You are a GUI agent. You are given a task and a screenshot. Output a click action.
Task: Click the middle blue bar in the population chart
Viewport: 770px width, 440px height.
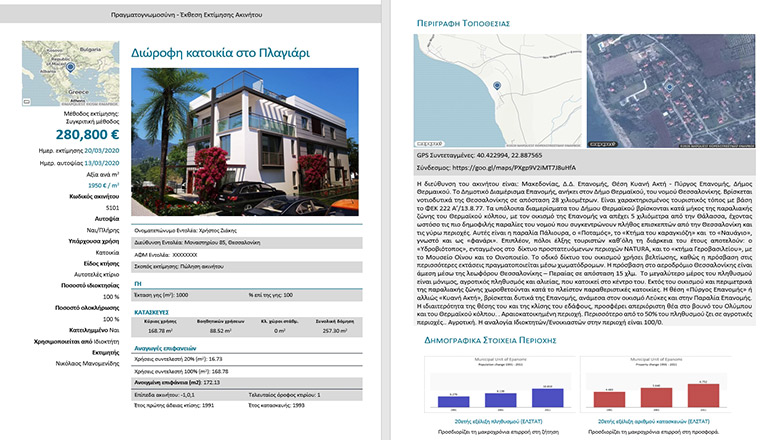(500, 400)
